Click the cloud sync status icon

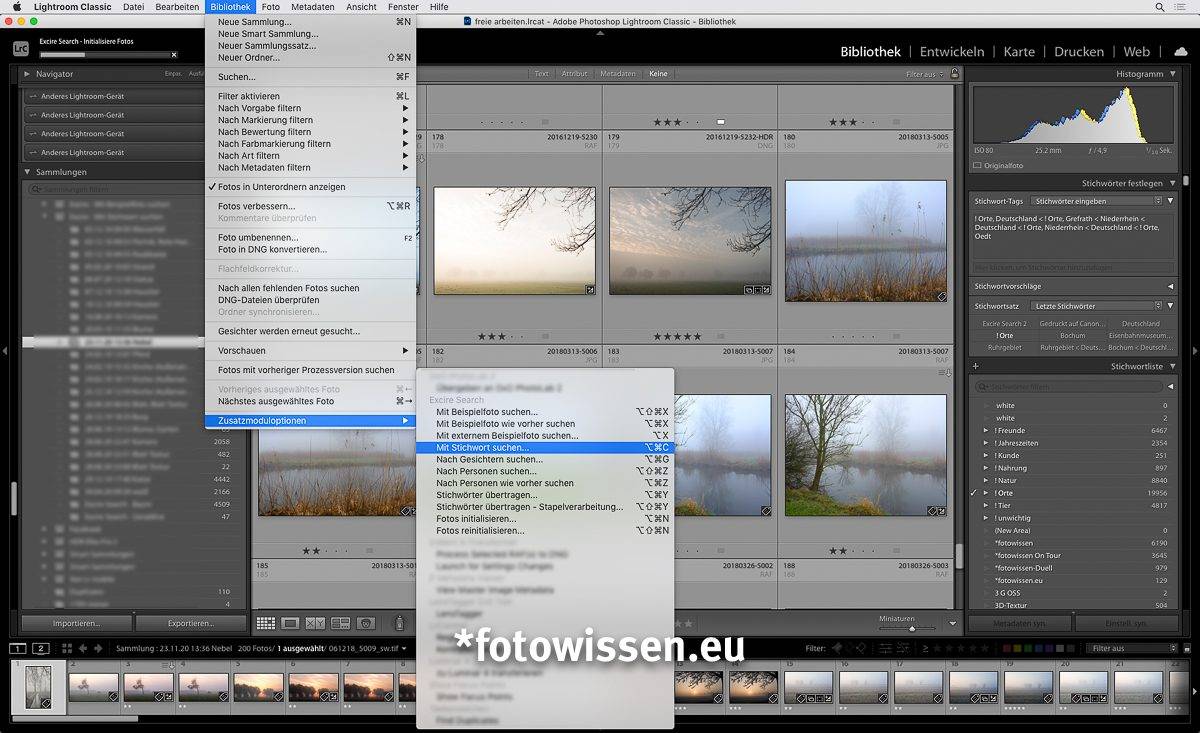click(x=1180, y=51)
